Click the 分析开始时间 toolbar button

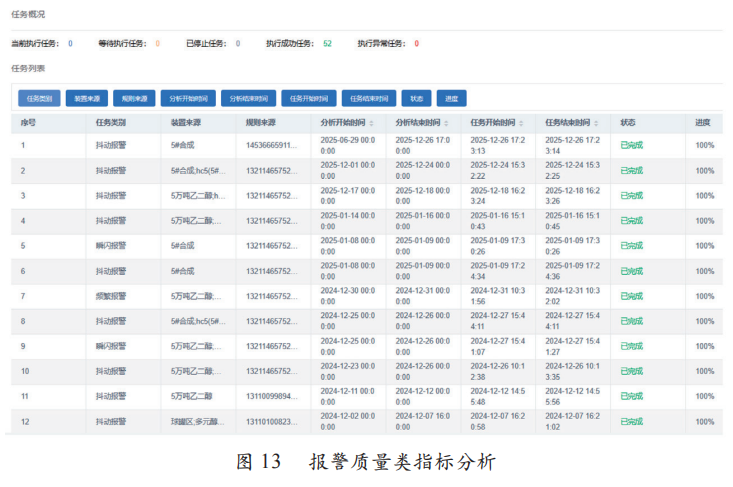186,99
